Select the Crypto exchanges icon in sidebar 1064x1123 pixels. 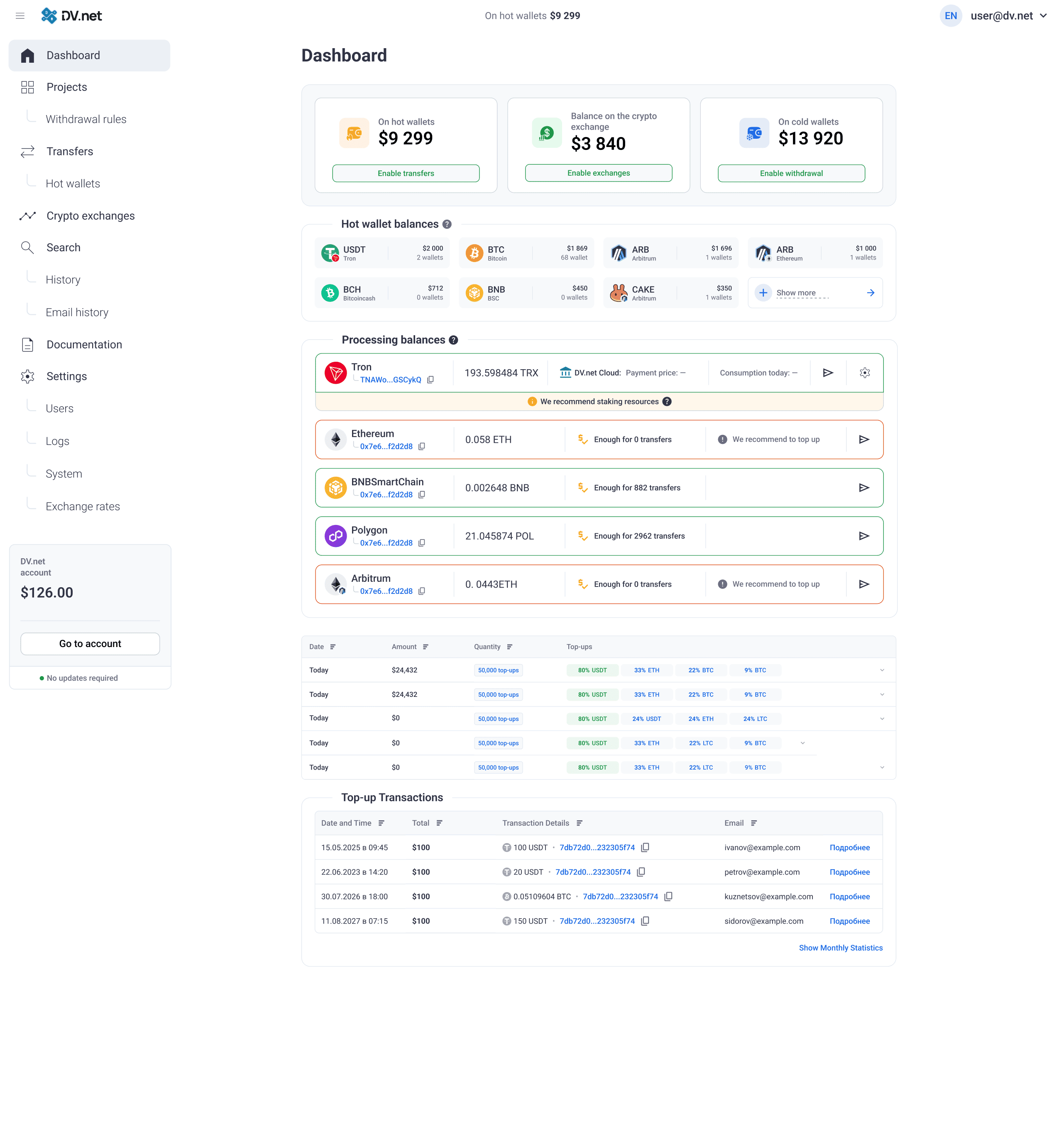[27, 216]
